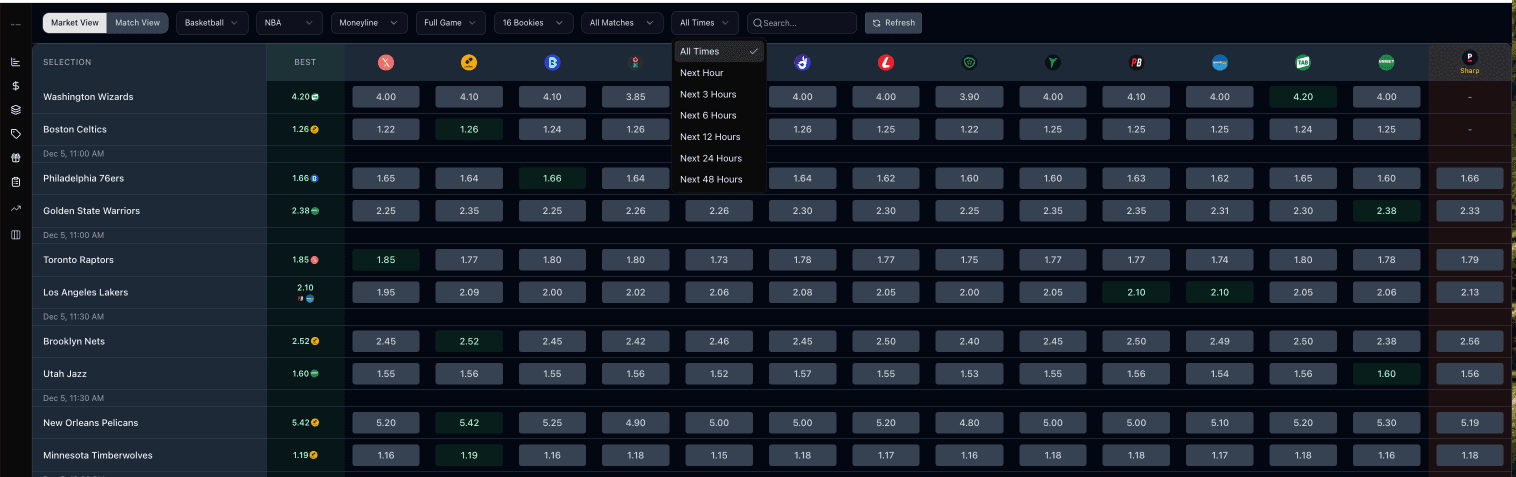Click Utah Jazz 1.52 odds

click(x=719, y=374)
